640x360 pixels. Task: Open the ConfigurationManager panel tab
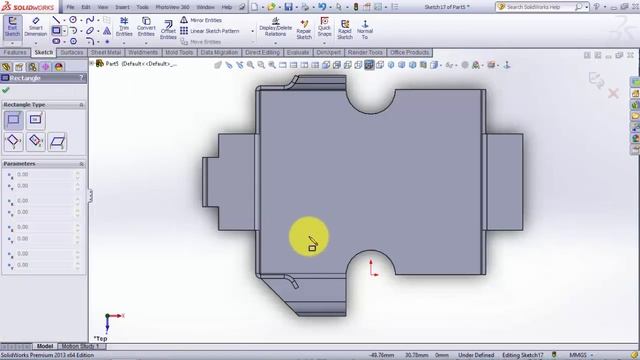point(32,67)
